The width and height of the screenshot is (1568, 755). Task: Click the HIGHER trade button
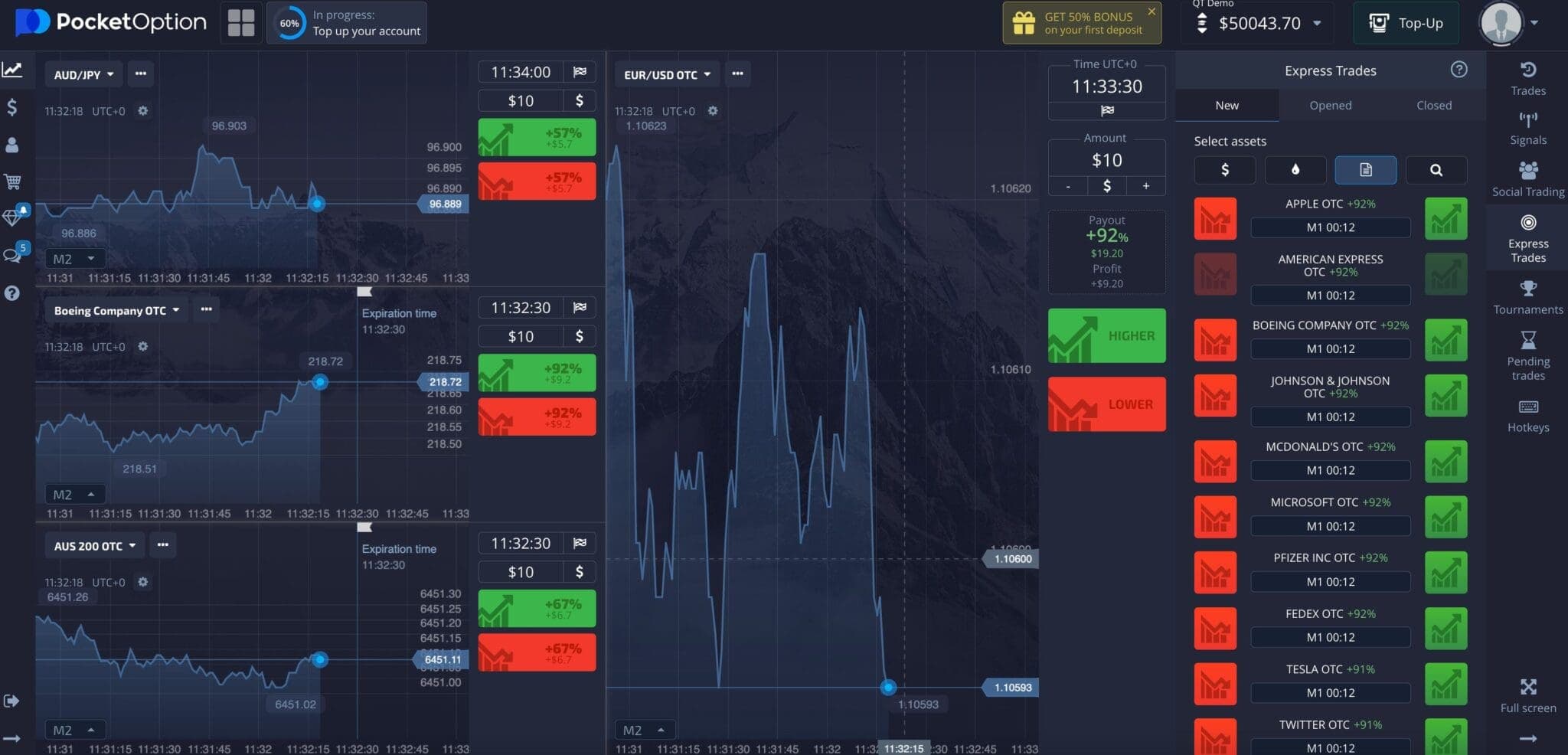pos(1106,335)
